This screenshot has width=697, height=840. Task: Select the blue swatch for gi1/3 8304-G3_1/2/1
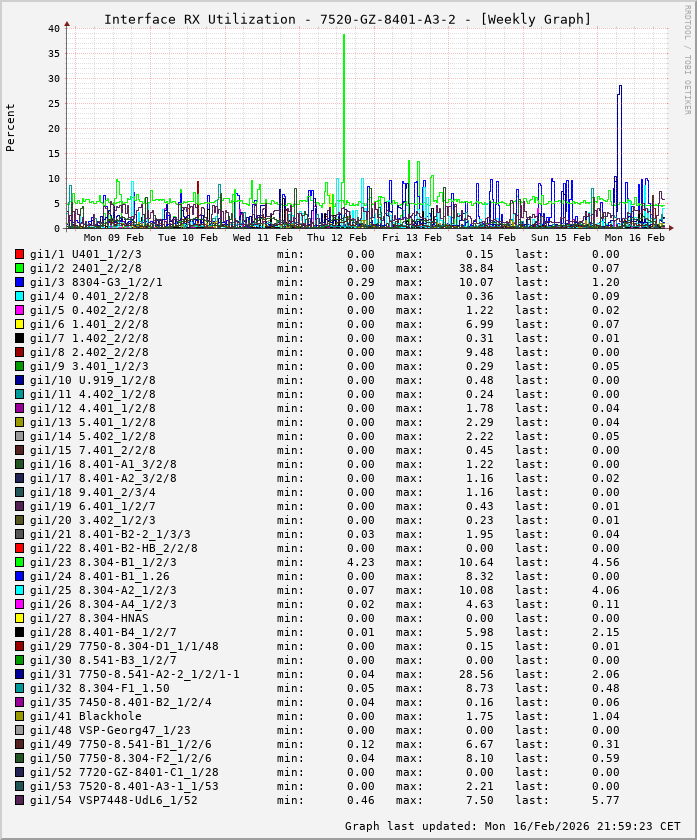pos(19,282)
